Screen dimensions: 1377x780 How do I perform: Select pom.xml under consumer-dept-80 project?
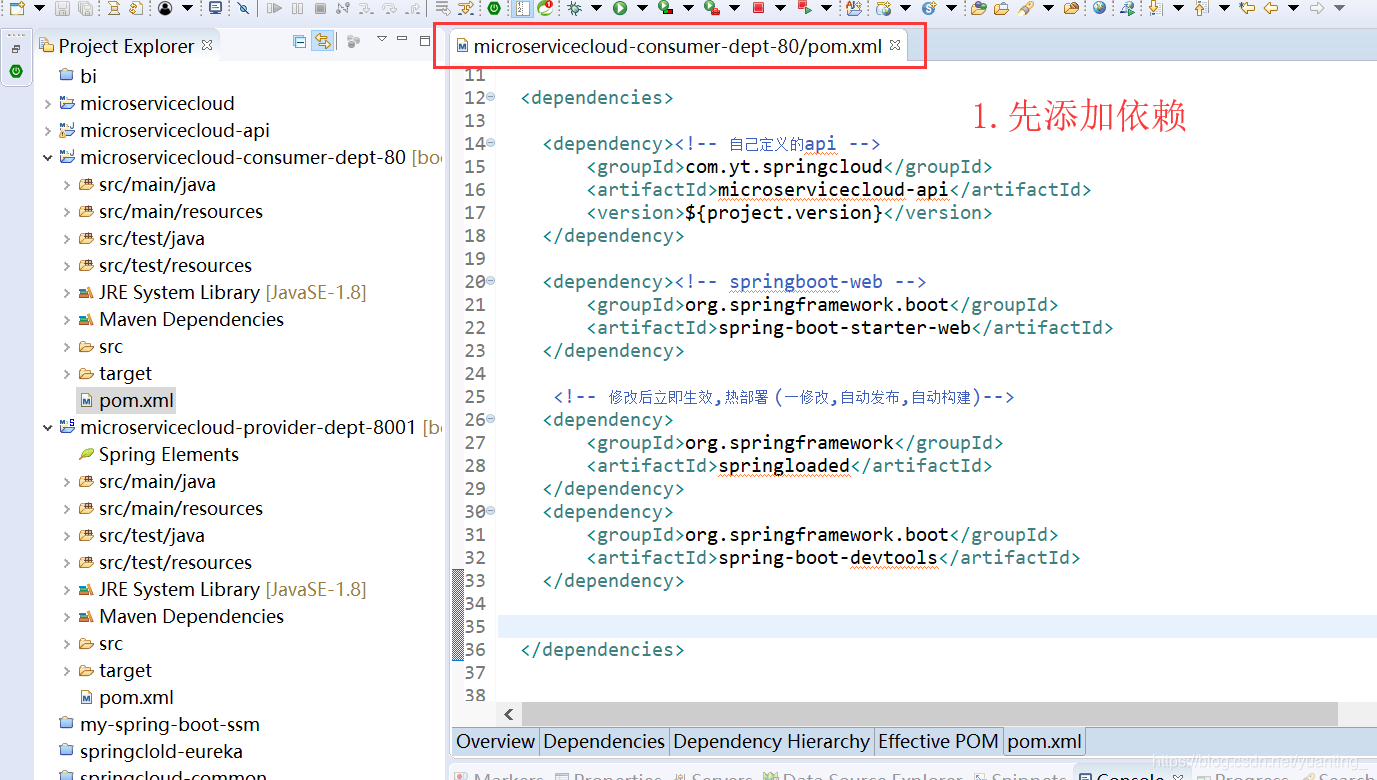pos(136,400)
